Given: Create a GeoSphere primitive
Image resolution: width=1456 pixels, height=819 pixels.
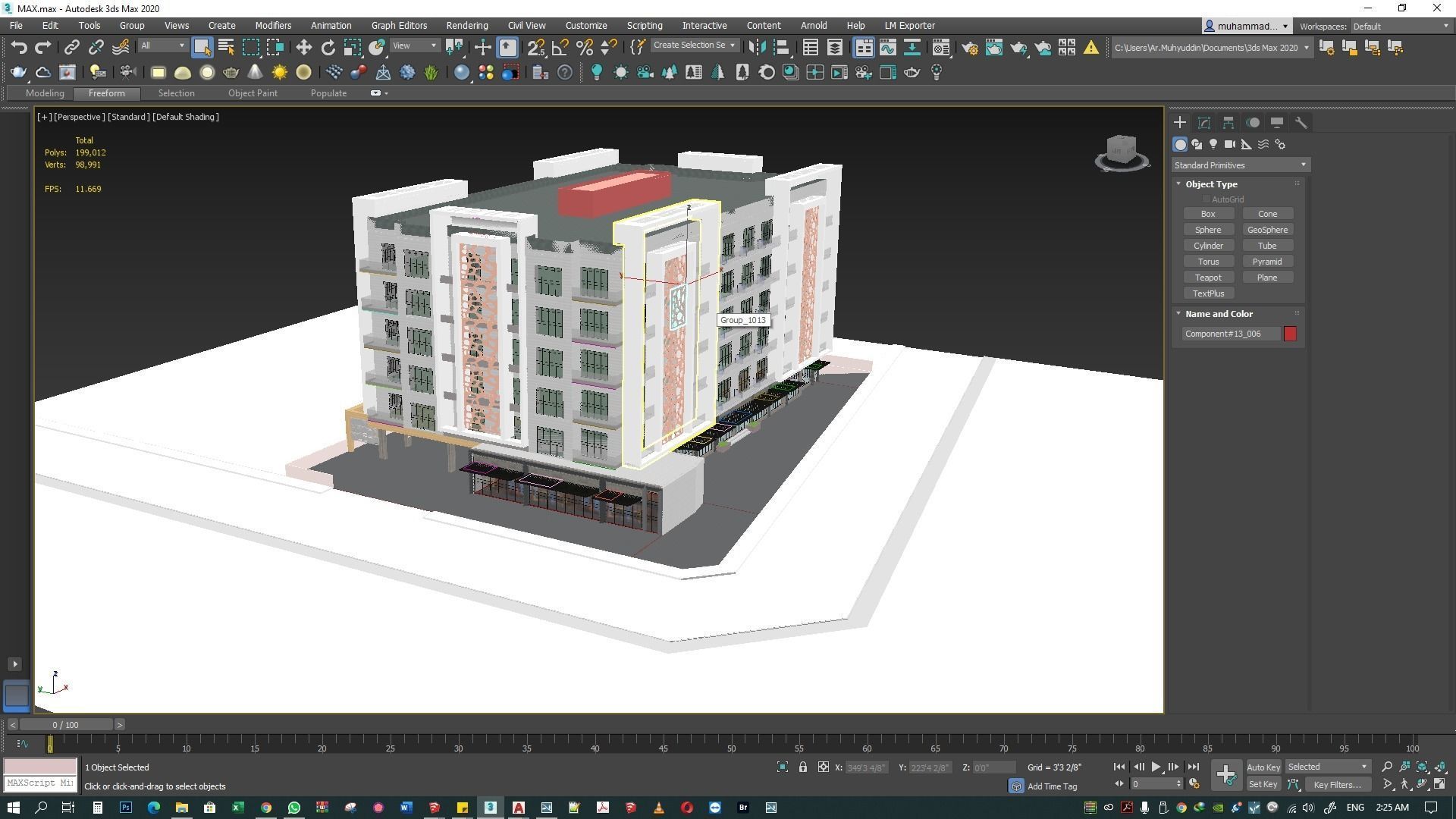Looking at the screenshot, I should coord(1267,230).
